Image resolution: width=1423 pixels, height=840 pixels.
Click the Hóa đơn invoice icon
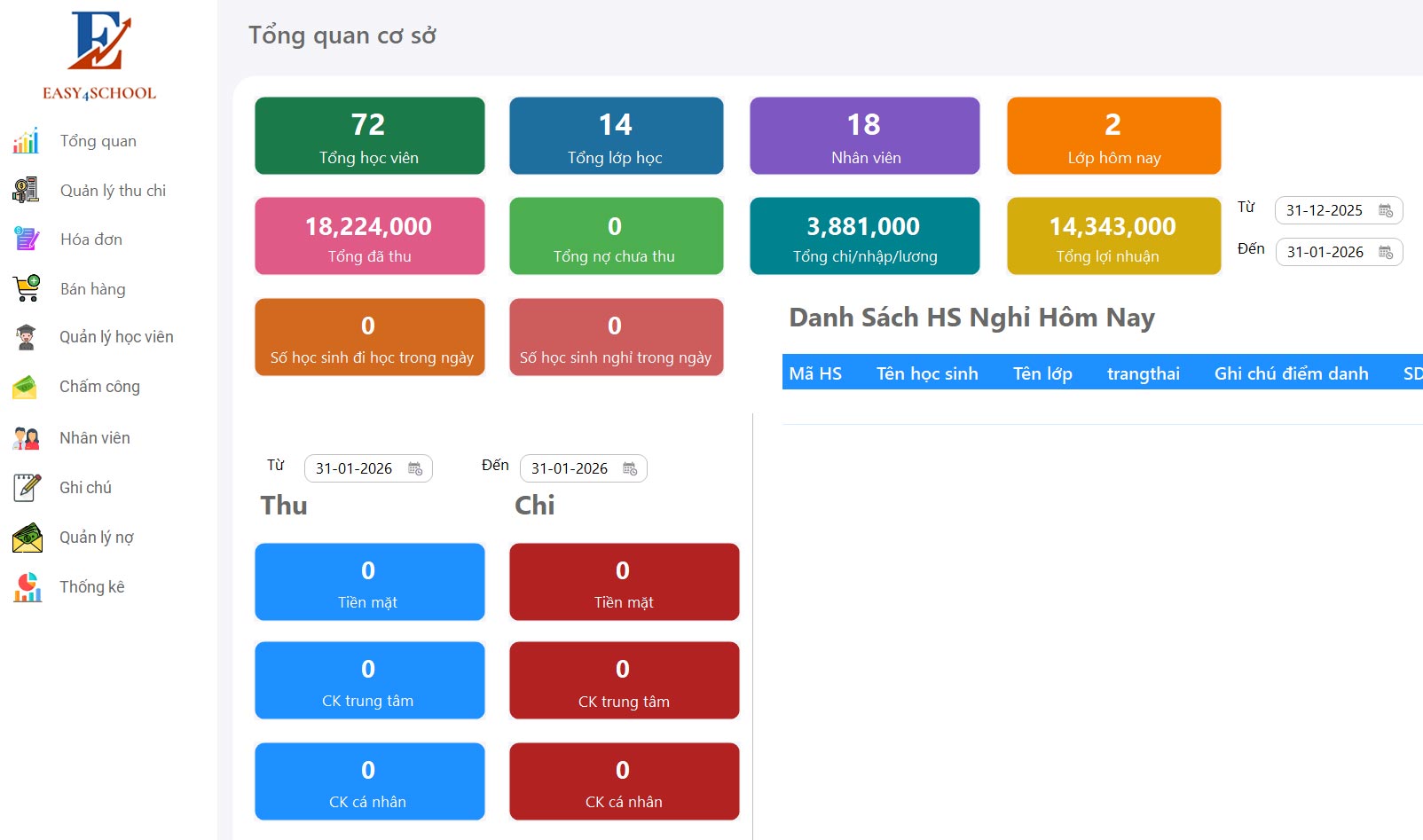(26, 239)
